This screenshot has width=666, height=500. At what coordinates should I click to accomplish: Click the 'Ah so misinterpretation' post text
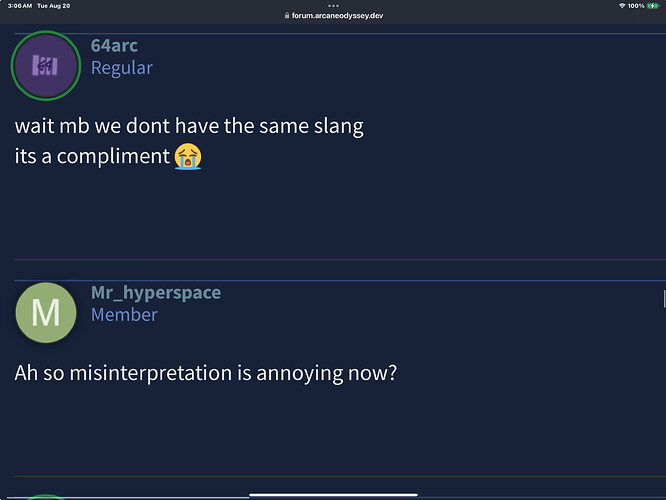(206, 373)
